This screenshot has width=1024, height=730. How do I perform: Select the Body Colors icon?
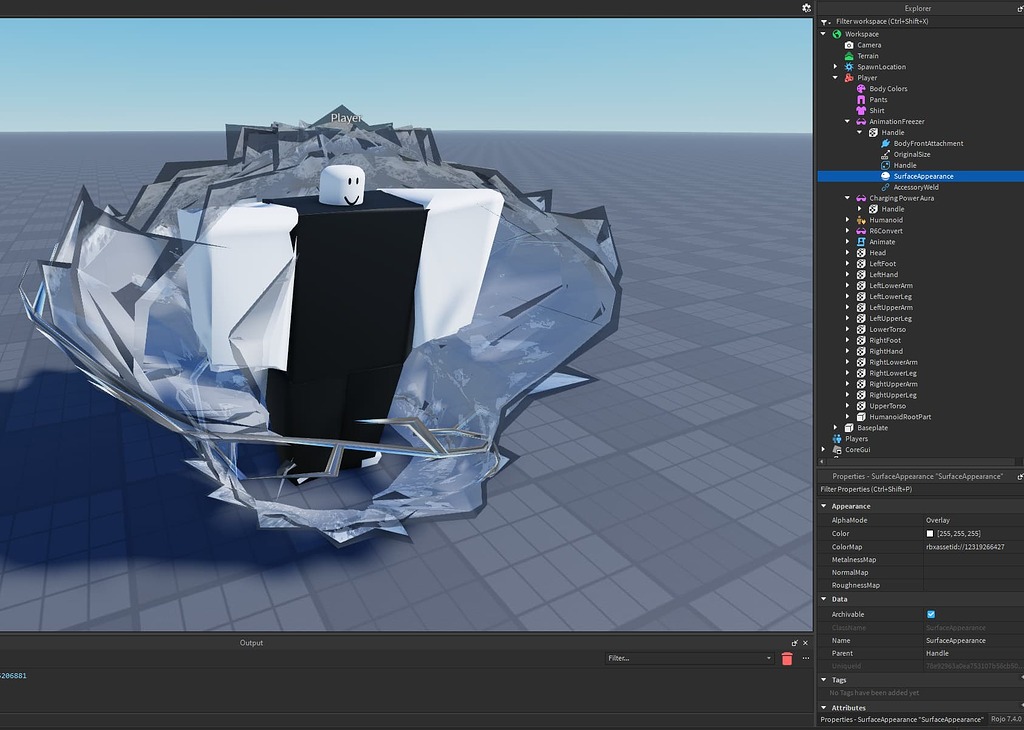[861, 88]
